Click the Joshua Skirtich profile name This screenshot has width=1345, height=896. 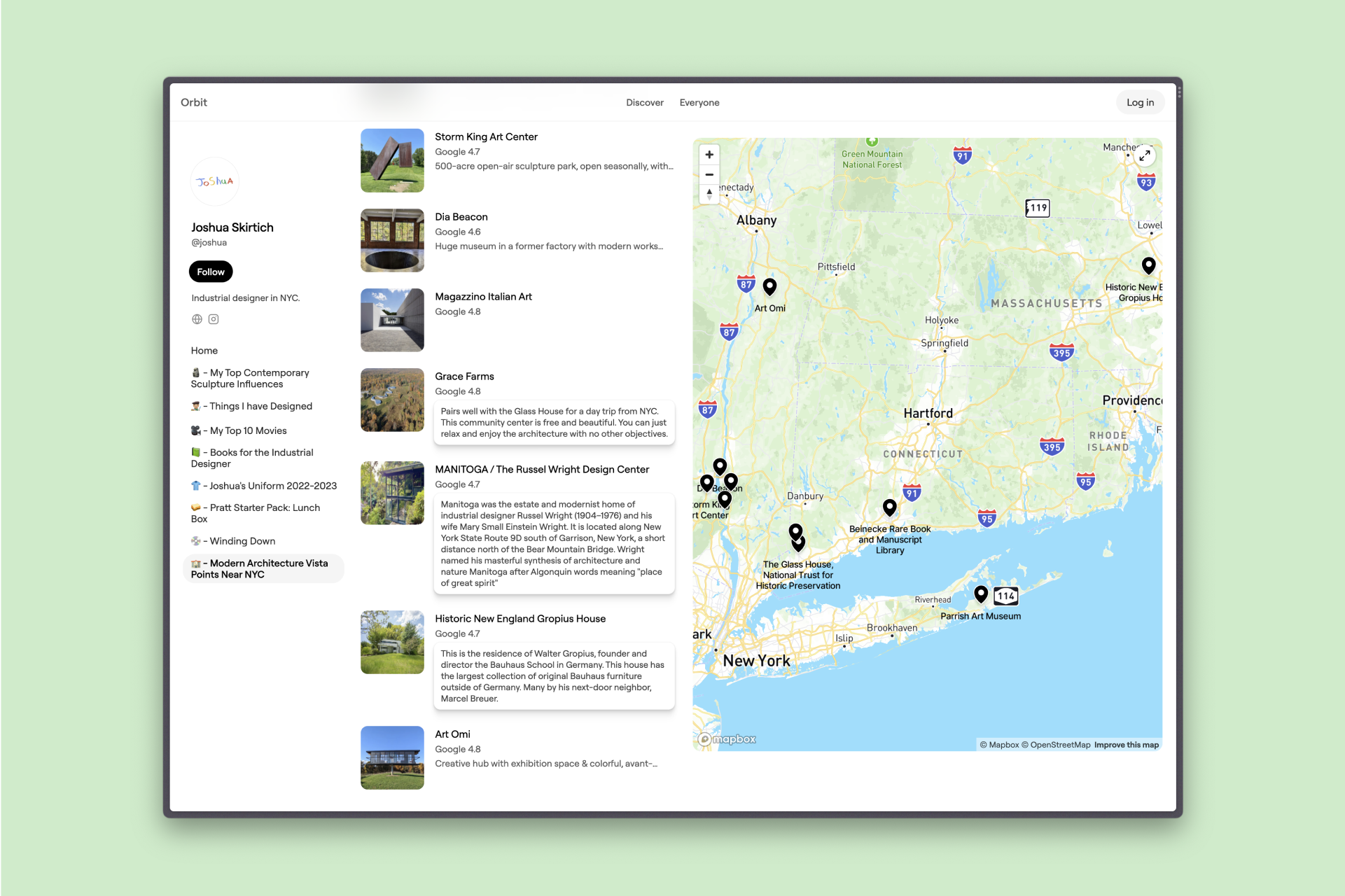click(232, 227)
